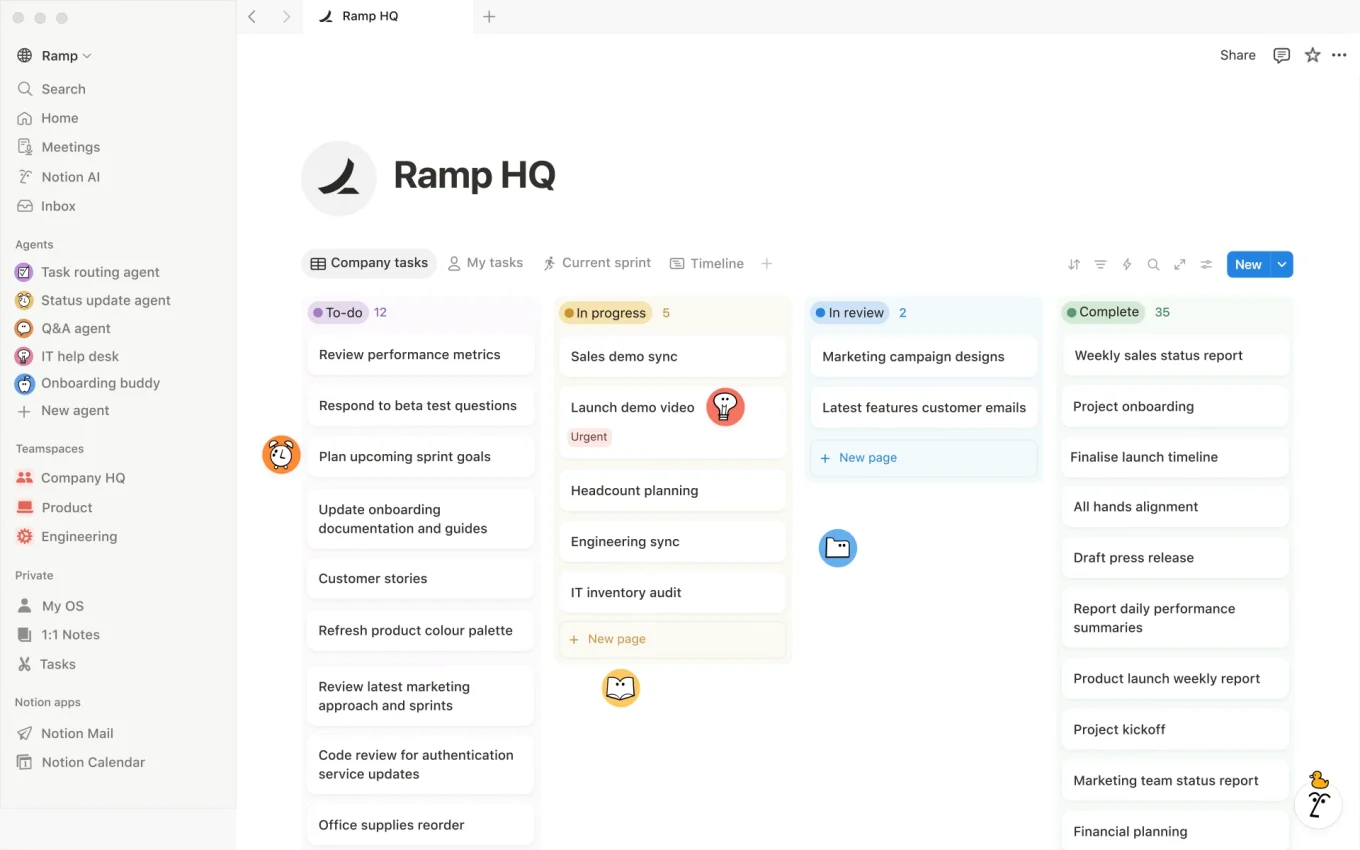Switch to My tasks view
The image size is (1360, 850).
point(485,263)
